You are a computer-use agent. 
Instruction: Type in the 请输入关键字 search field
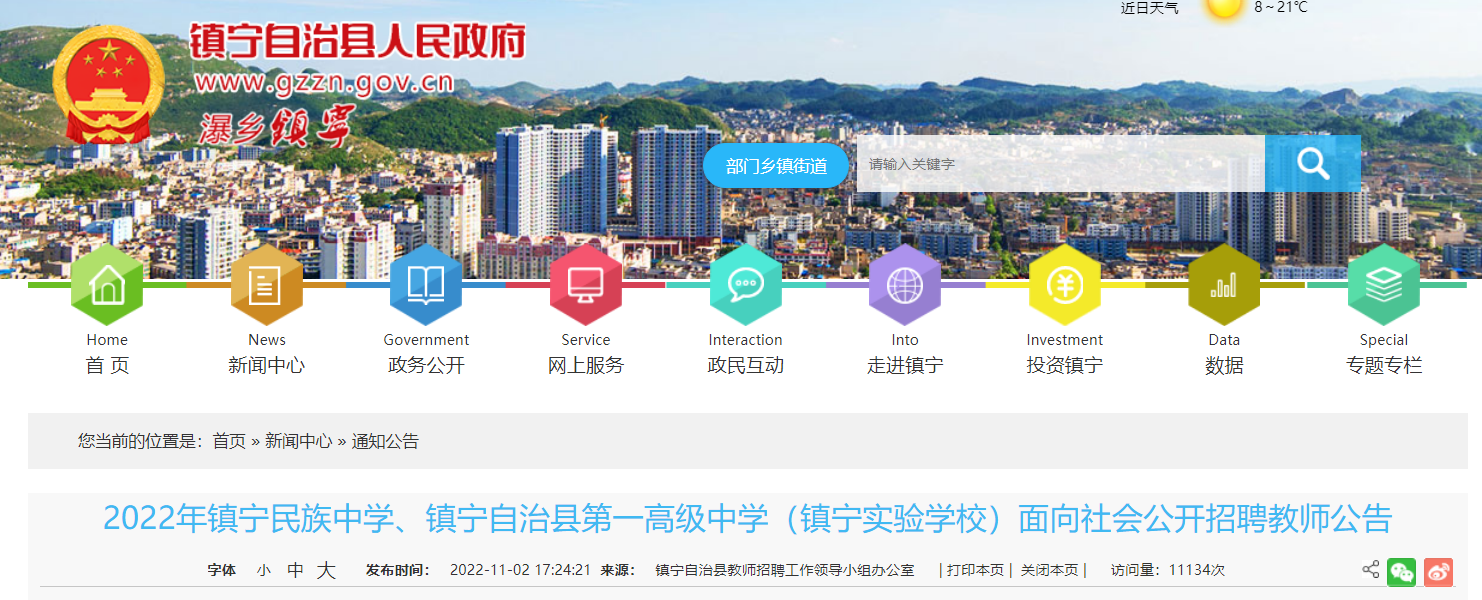pos(1060,164)
